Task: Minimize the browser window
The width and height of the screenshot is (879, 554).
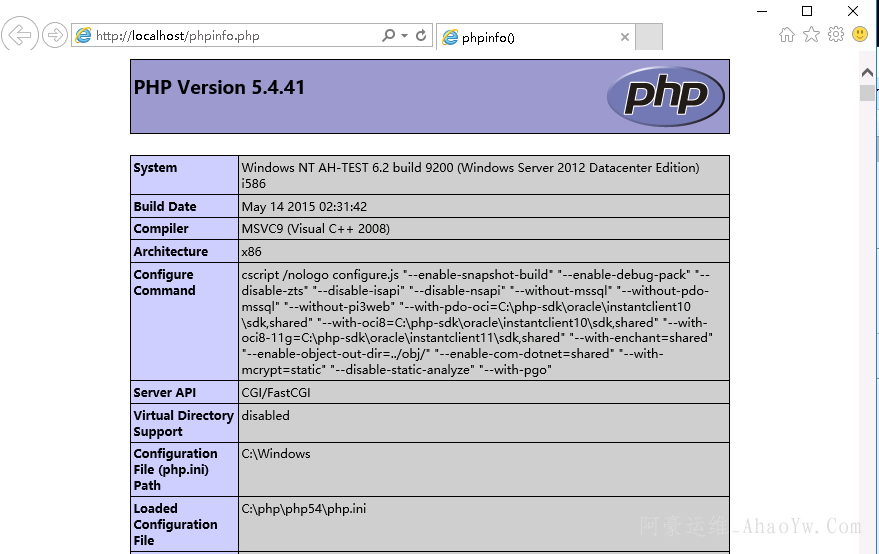Action: 761,11
